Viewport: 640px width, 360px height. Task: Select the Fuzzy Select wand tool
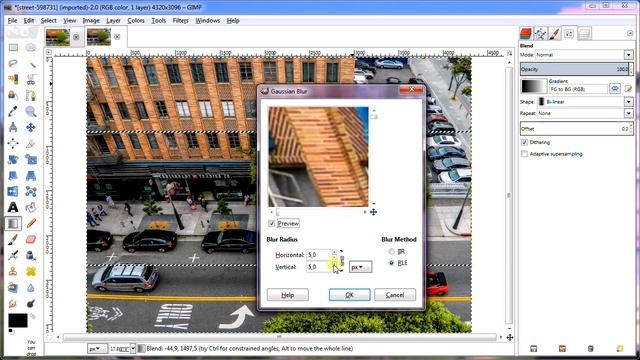tap(31, 63)
